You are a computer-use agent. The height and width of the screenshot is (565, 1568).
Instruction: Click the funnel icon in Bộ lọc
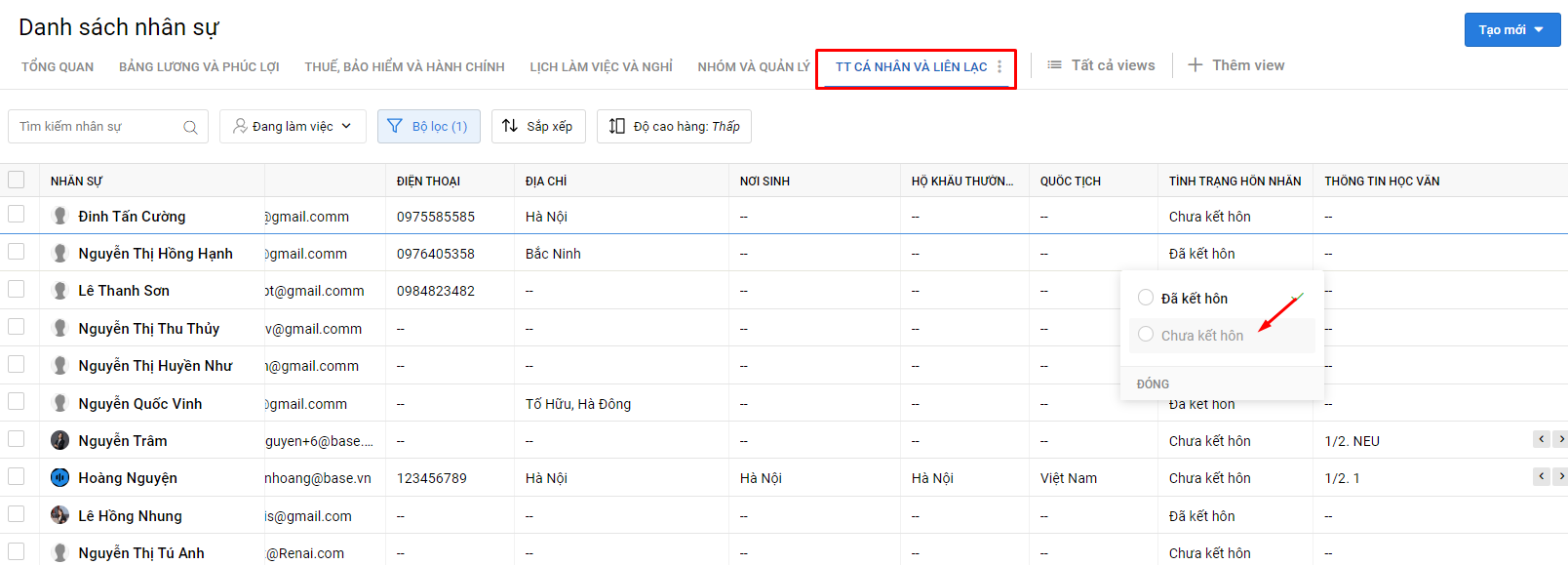point(395,126)
